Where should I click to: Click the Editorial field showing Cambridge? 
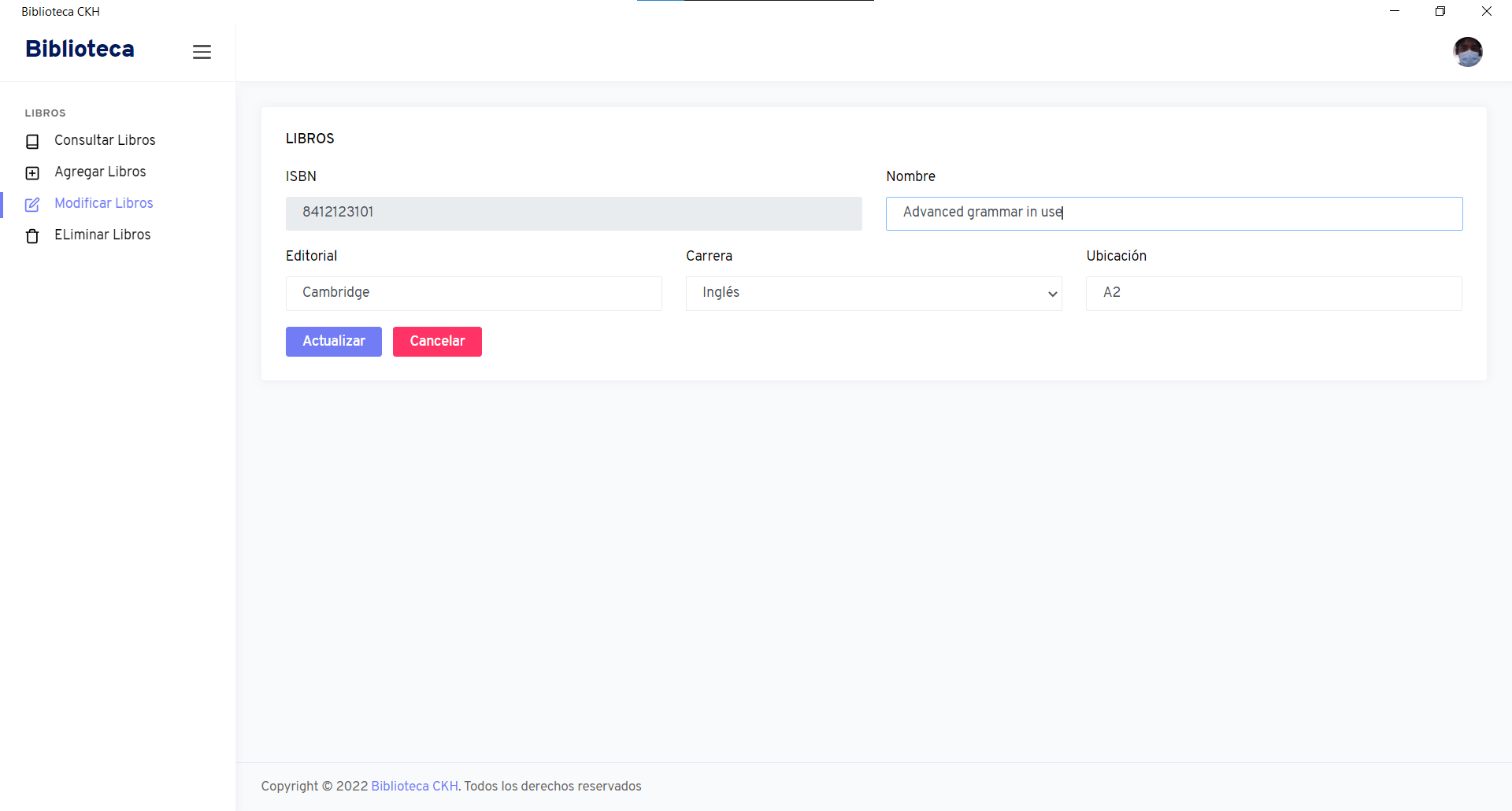click(473, 293)
